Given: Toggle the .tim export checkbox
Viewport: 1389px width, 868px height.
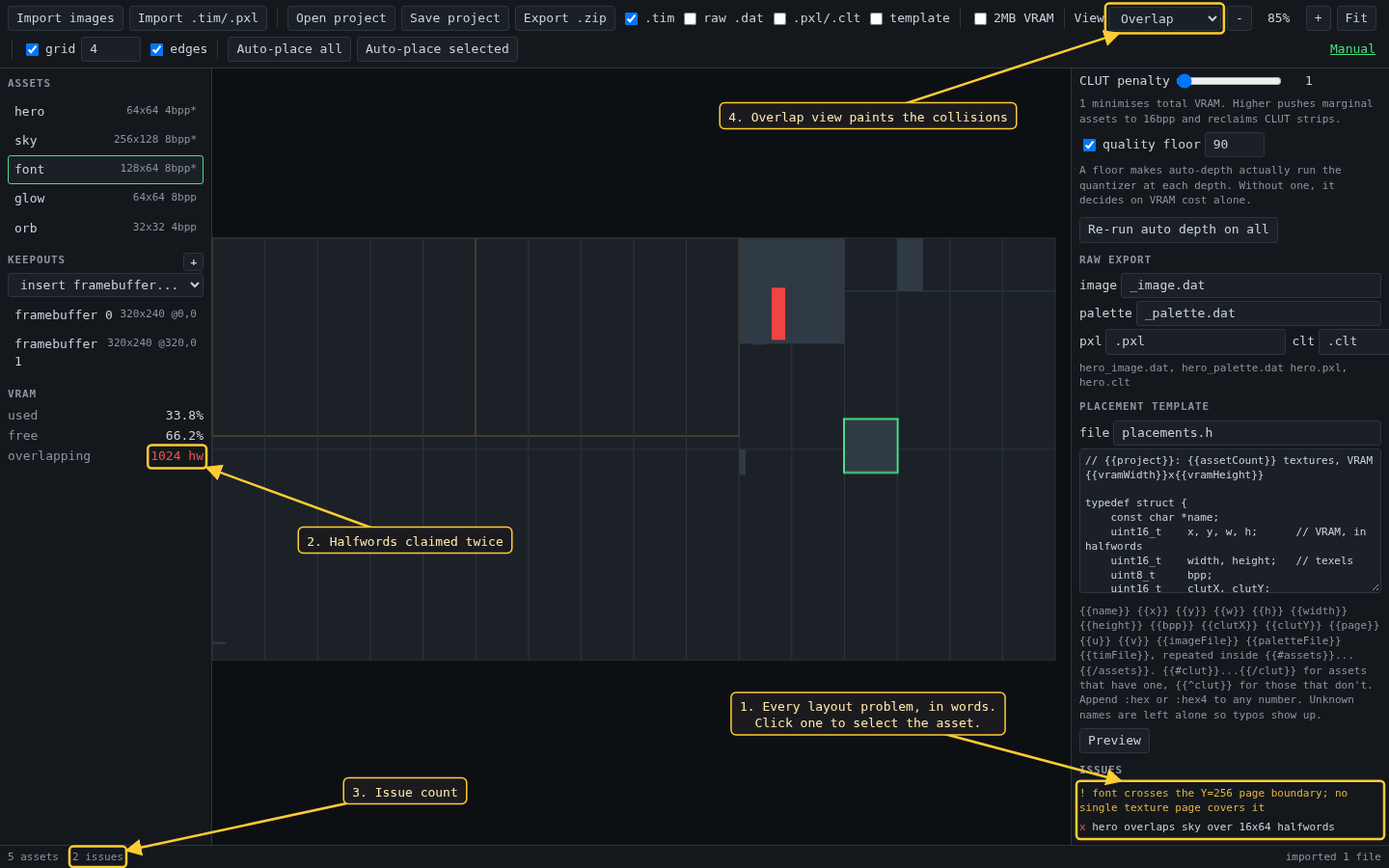Looking at the screenshot, I should click(631, 18).
